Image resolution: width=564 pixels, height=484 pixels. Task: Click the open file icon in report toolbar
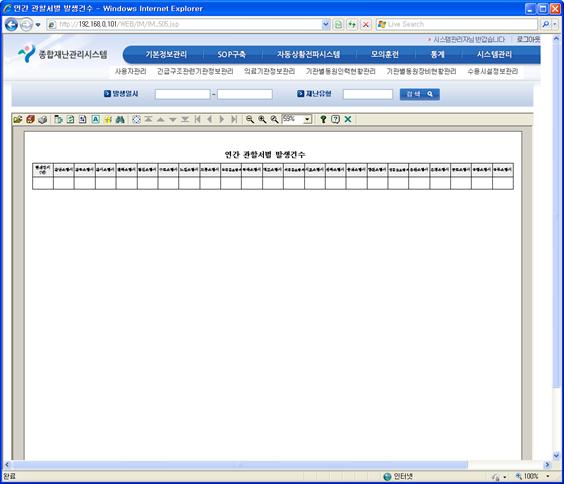pos(18,119)
